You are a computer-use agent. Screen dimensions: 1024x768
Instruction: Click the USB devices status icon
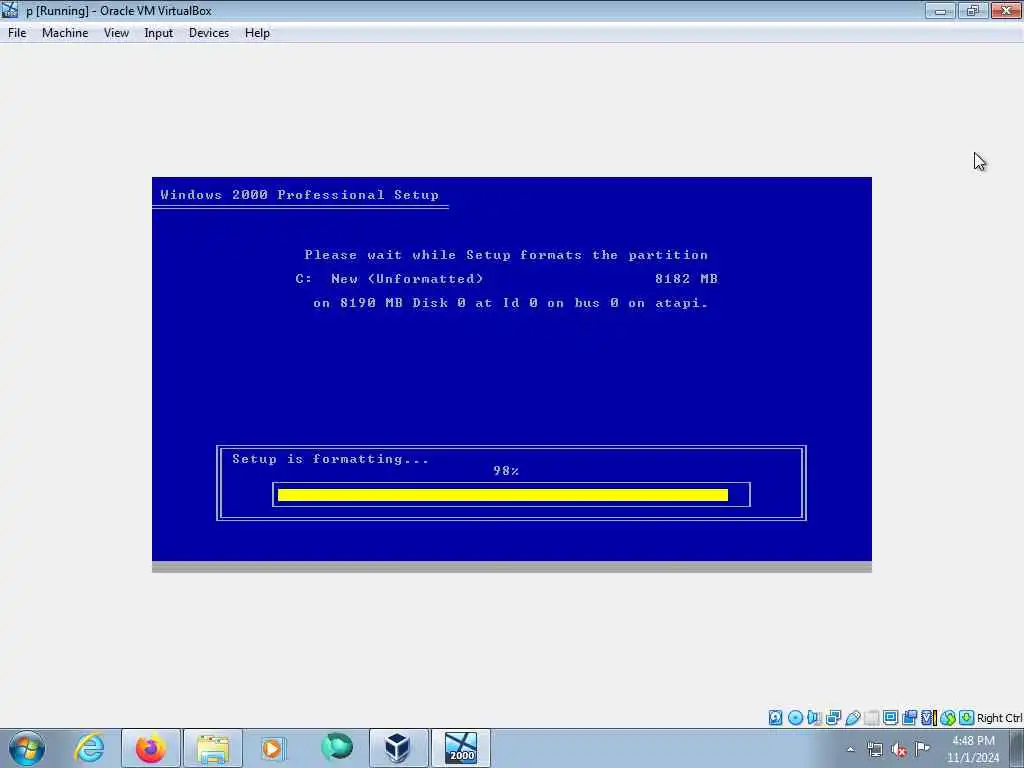[x=853, y=718]
